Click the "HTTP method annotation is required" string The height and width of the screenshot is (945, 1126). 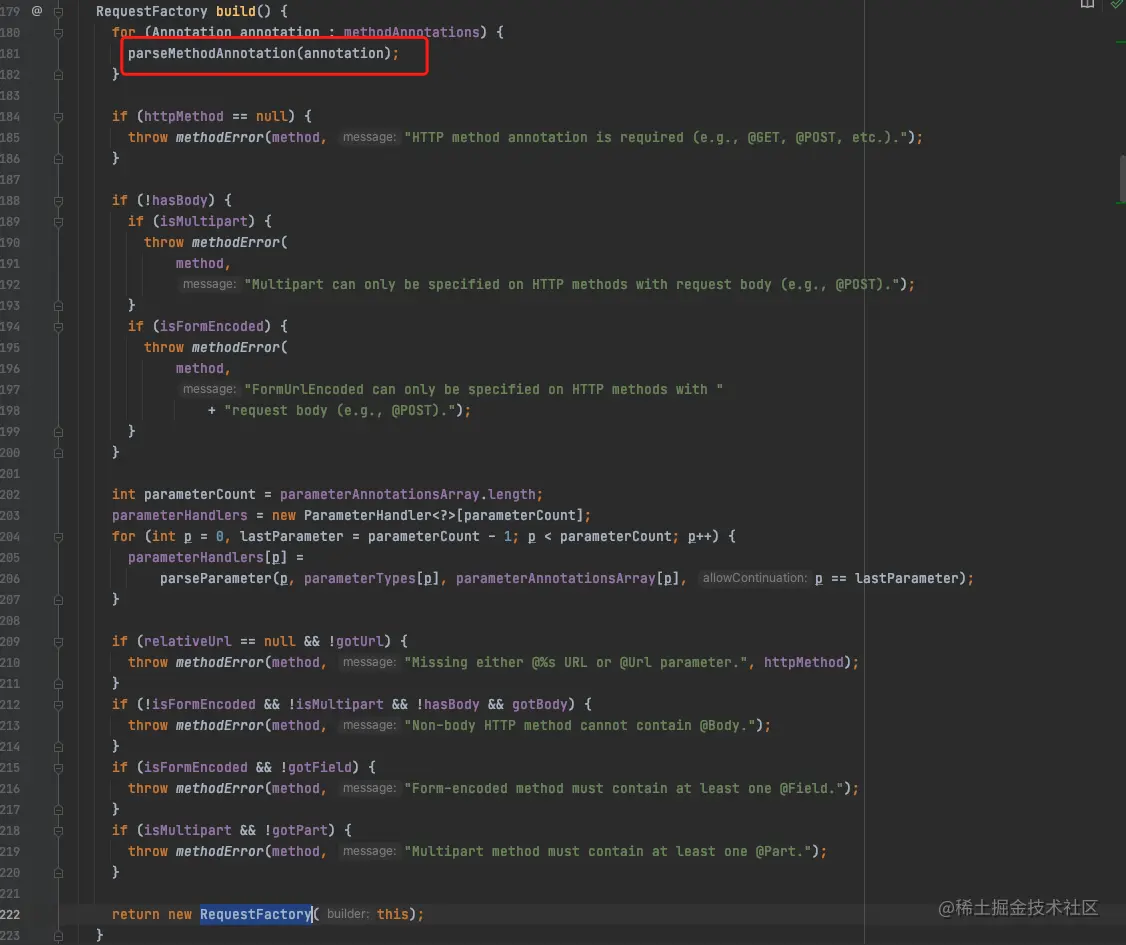pos(656,137)
